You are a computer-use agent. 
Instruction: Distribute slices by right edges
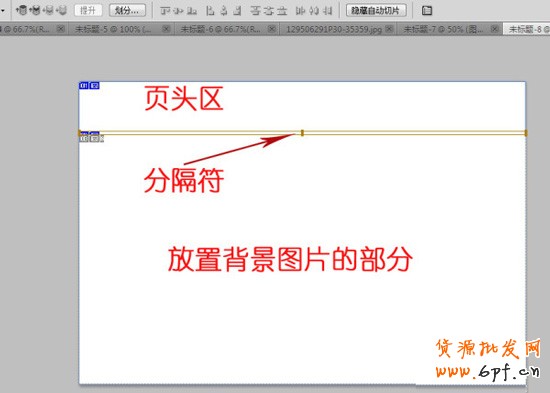(327, 11)
